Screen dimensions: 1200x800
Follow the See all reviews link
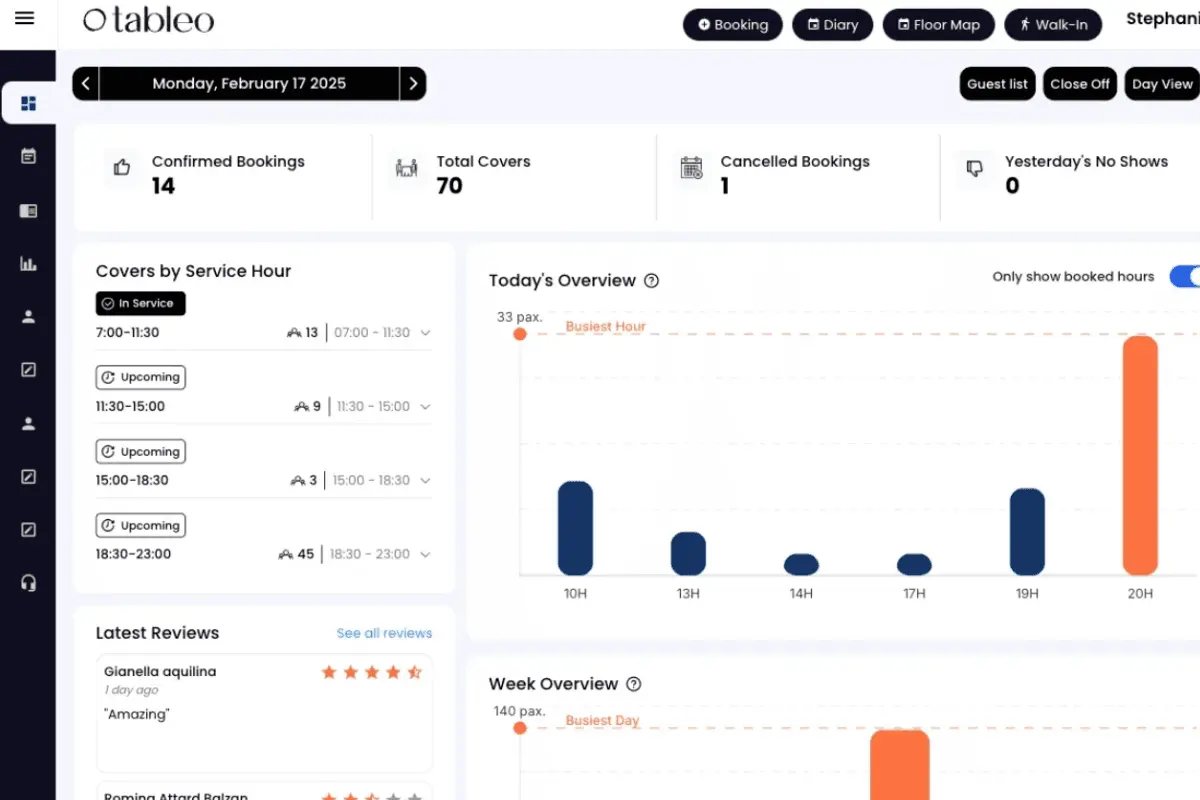(x=384, y=634)
